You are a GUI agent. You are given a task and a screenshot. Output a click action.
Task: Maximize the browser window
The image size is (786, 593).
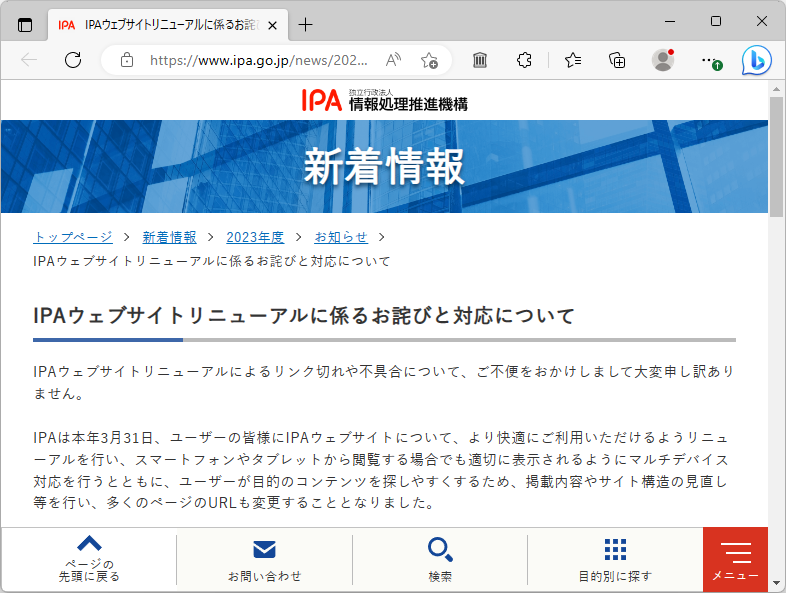716,22
